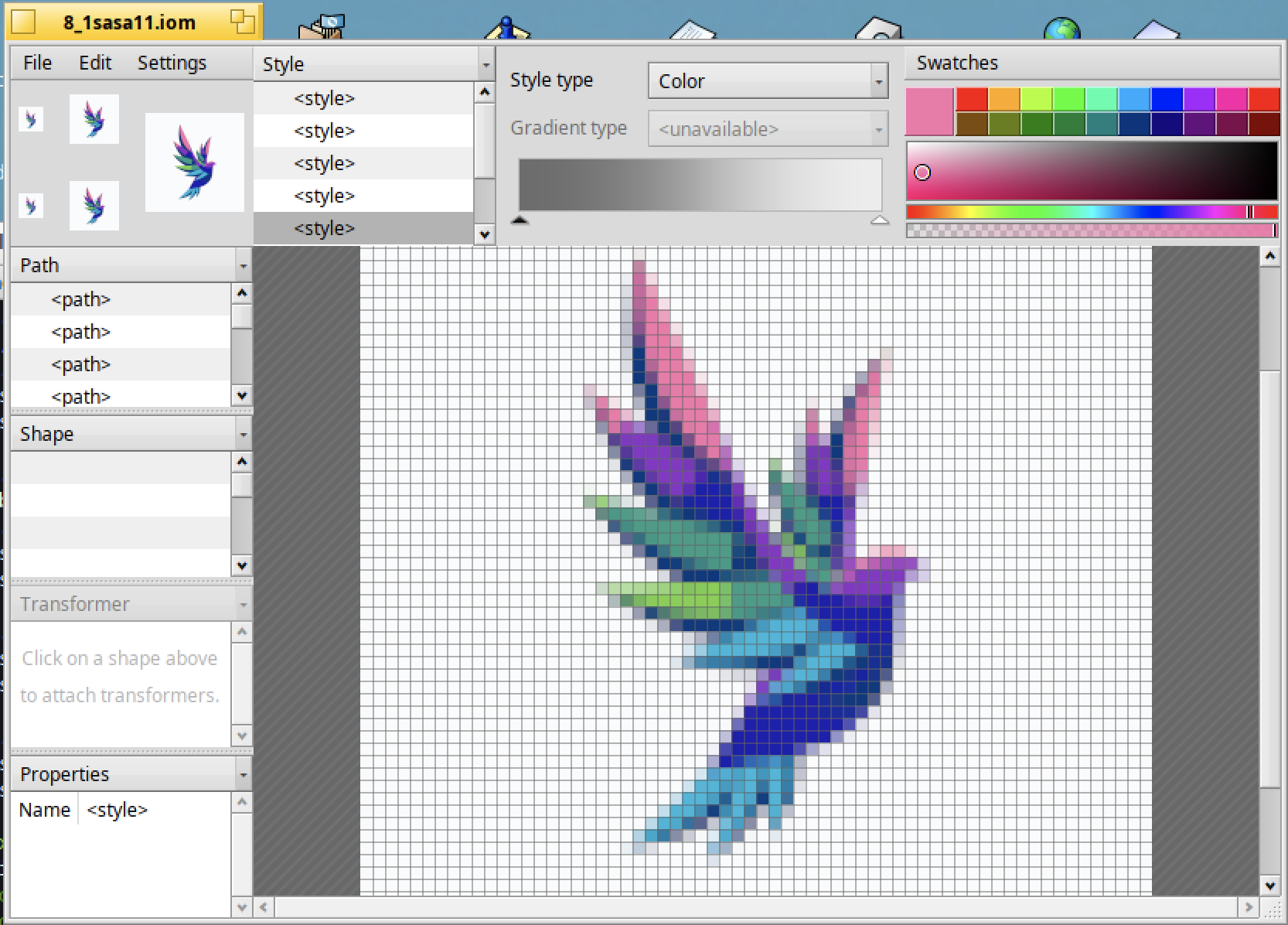Open the Settings menu
The height and width of the screenshot is (925, 1288).
(172, 63)
